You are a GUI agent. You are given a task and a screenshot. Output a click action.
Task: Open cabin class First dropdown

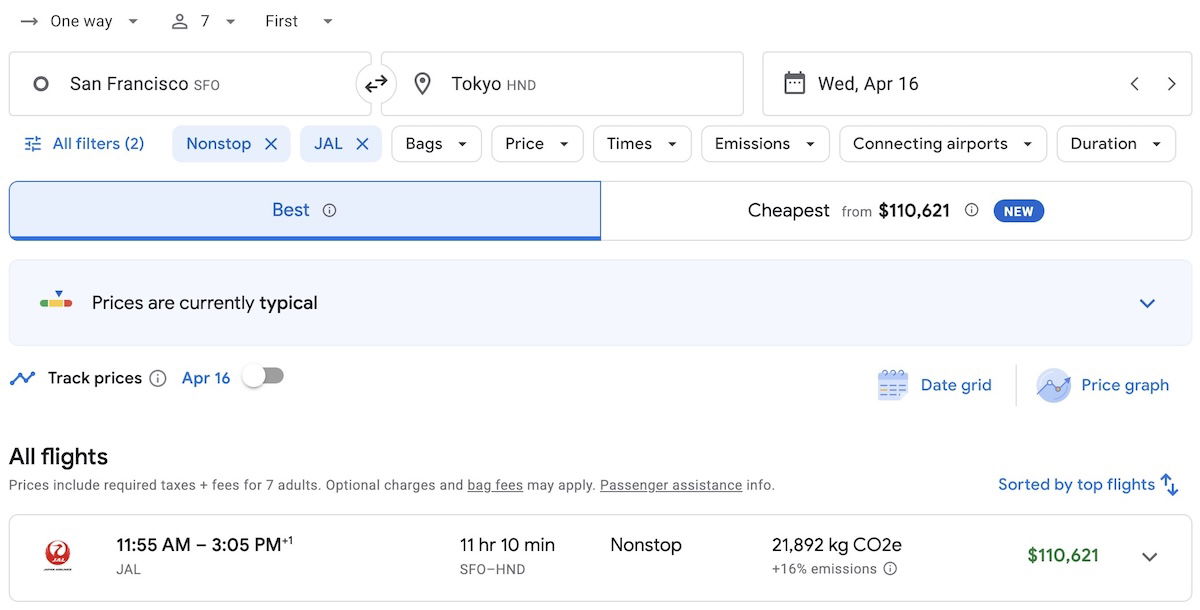[x=299, y=21]
